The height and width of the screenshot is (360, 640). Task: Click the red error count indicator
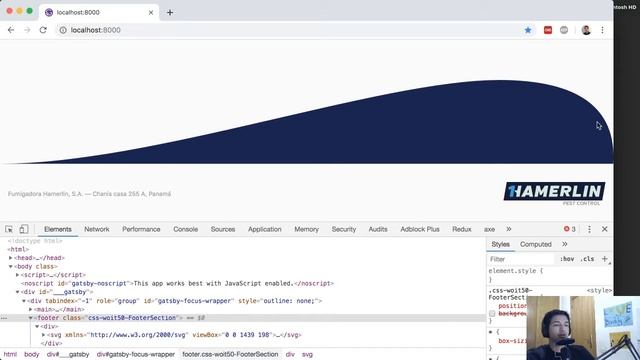(569, 229)
